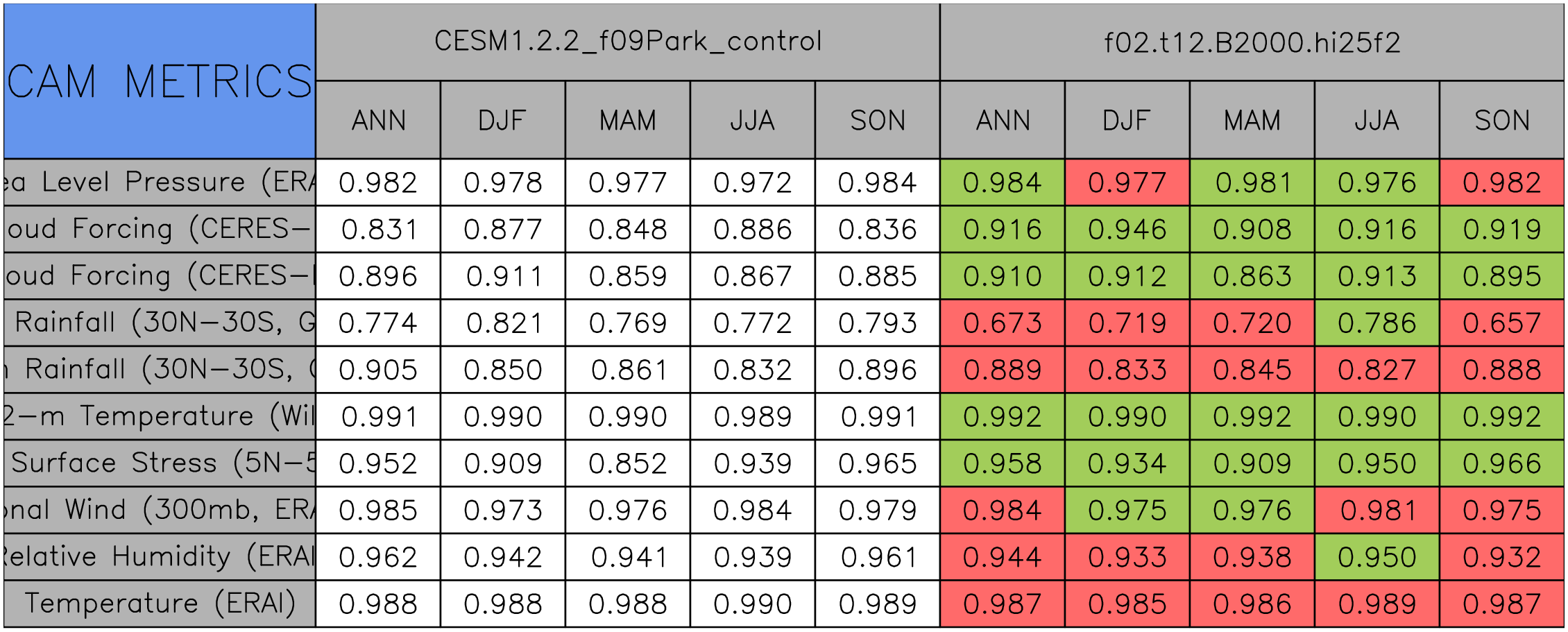Click the f02.t12 DJF column header
1568x632 pixels.
pos(1127,120)
